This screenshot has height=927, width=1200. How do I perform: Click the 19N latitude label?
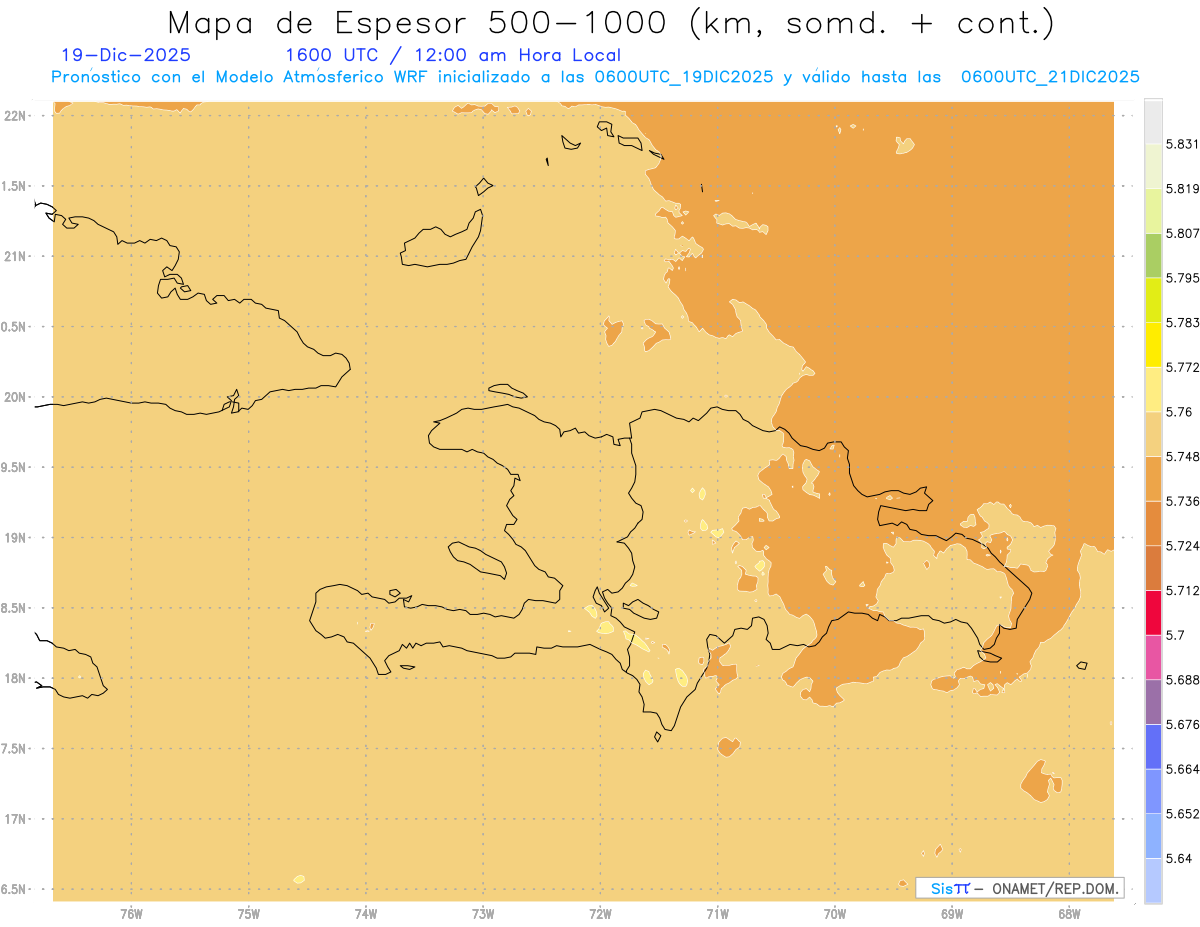tap(16, 538)
